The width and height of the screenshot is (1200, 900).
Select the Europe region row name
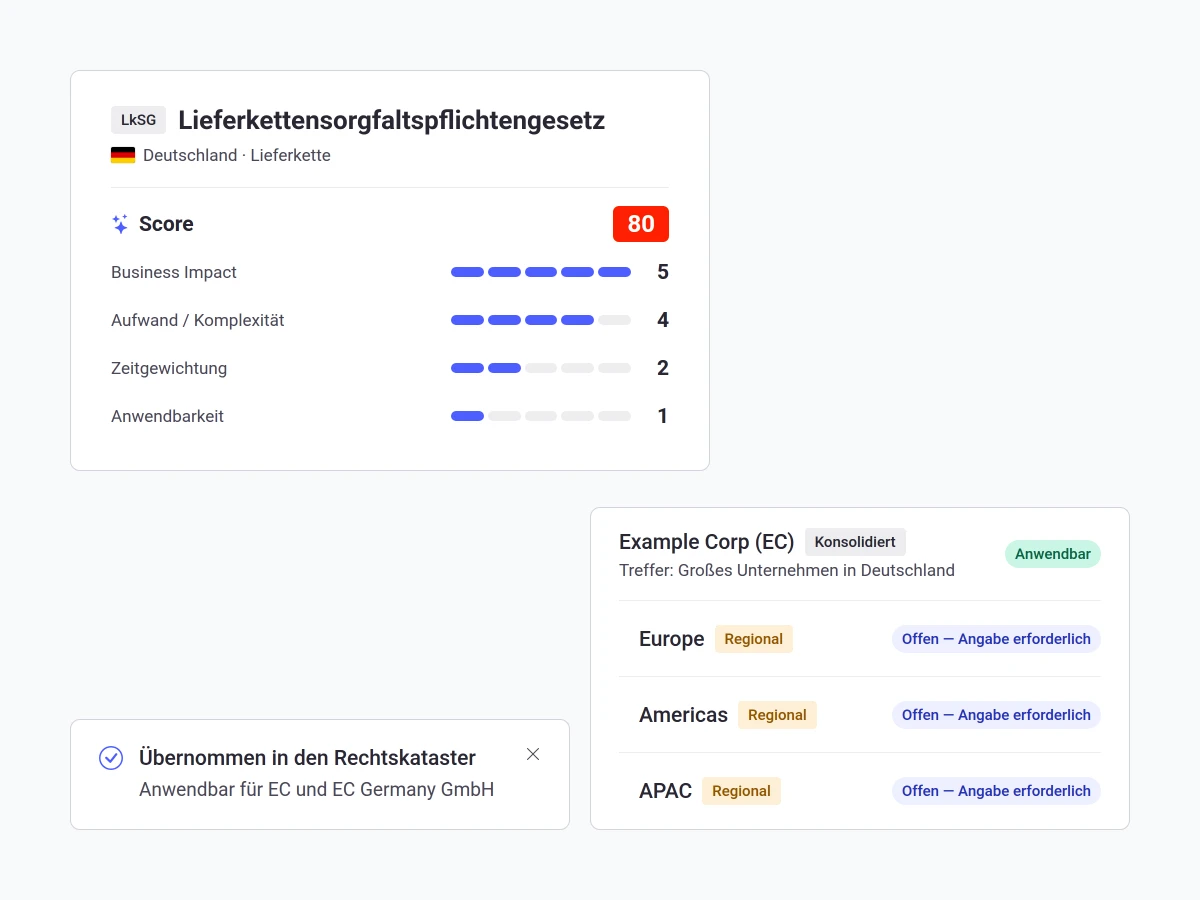coord(672,639)
